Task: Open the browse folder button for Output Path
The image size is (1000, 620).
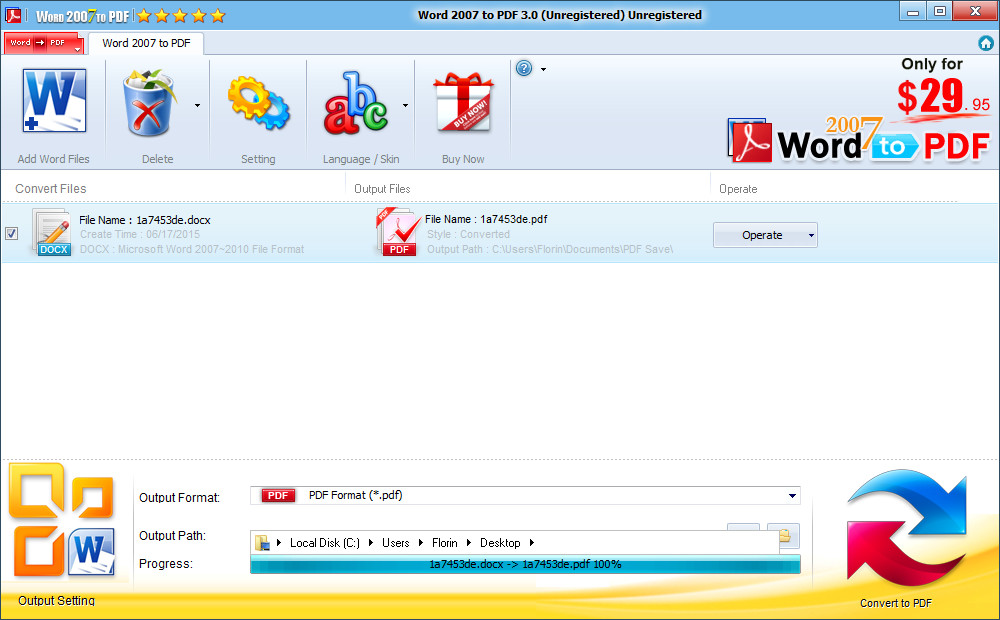Action: [785, 536]
